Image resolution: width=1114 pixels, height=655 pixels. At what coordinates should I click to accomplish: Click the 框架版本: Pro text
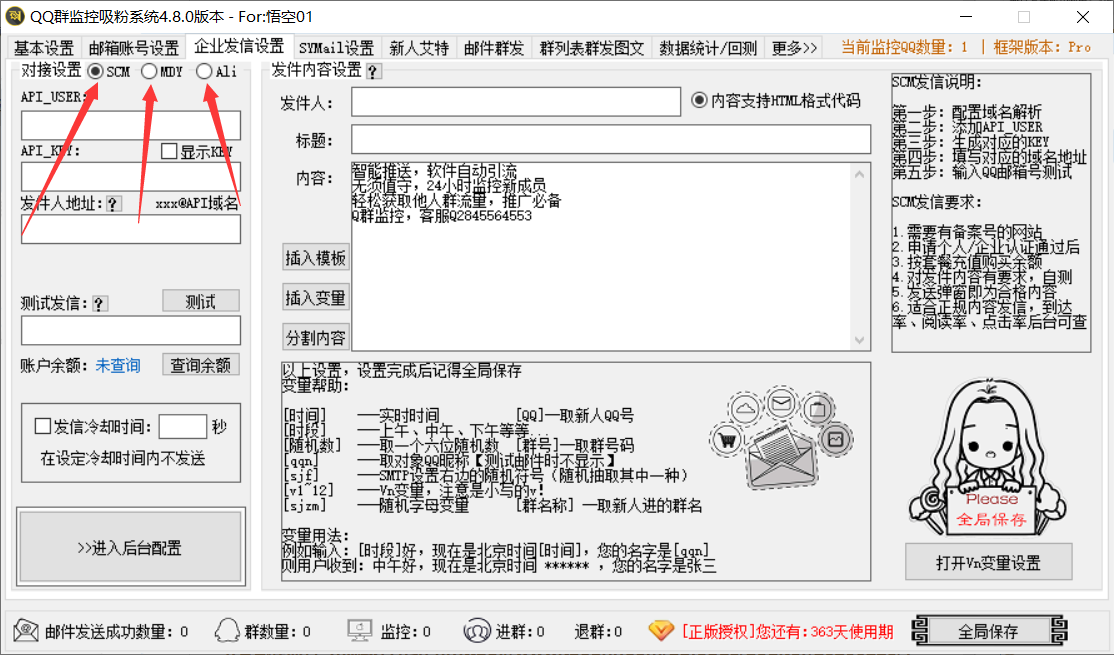(1042, 48)
